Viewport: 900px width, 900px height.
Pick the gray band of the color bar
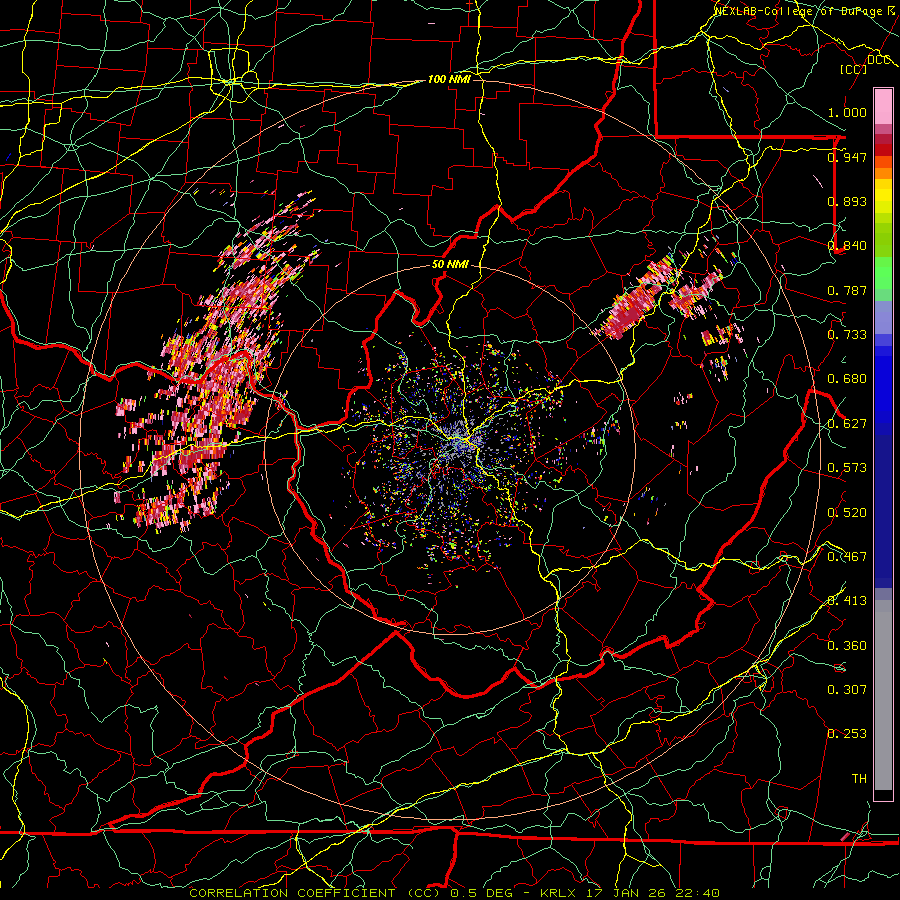click(x=883, y=695)
